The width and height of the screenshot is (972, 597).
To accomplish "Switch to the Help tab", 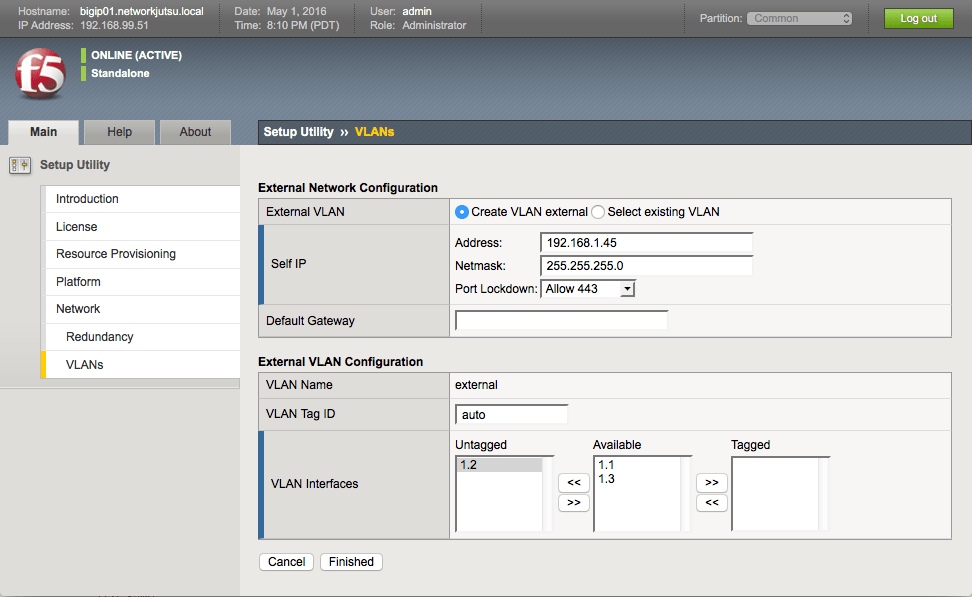I will 119,131.
